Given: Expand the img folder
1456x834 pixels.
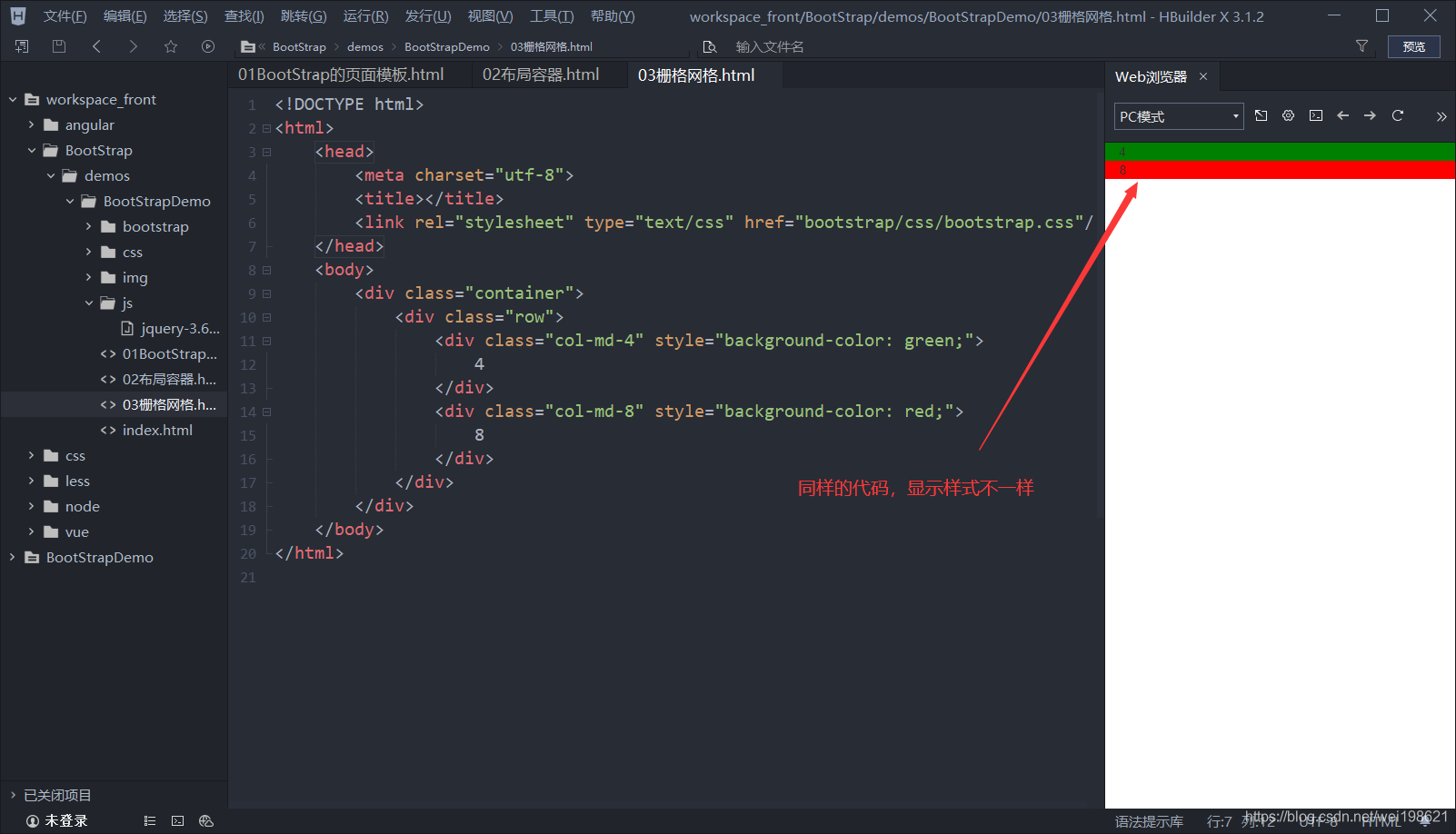Looking at the screenshot, I should 89,277.
